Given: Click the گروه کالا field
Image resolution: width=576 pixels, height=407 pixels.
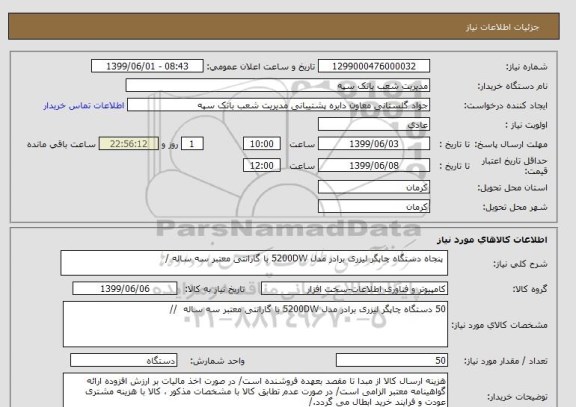Looking at the screenshot, I should tap(354, 289).
